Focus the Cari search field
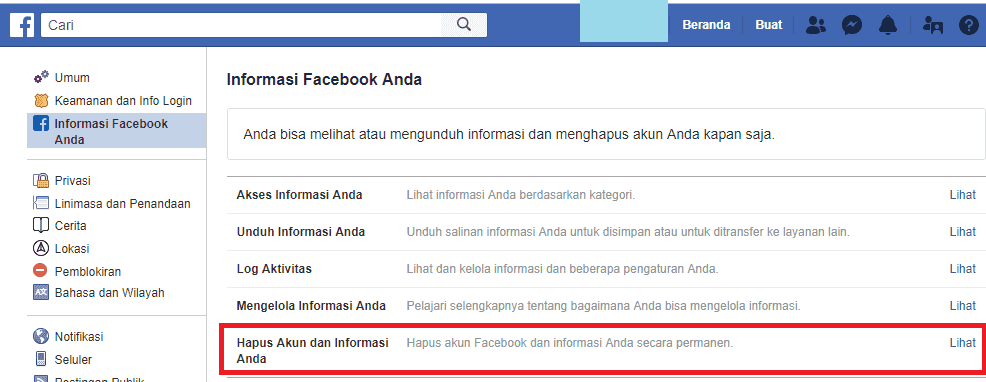This screenshot has height=382, width=986. click(x=241, y=25)
